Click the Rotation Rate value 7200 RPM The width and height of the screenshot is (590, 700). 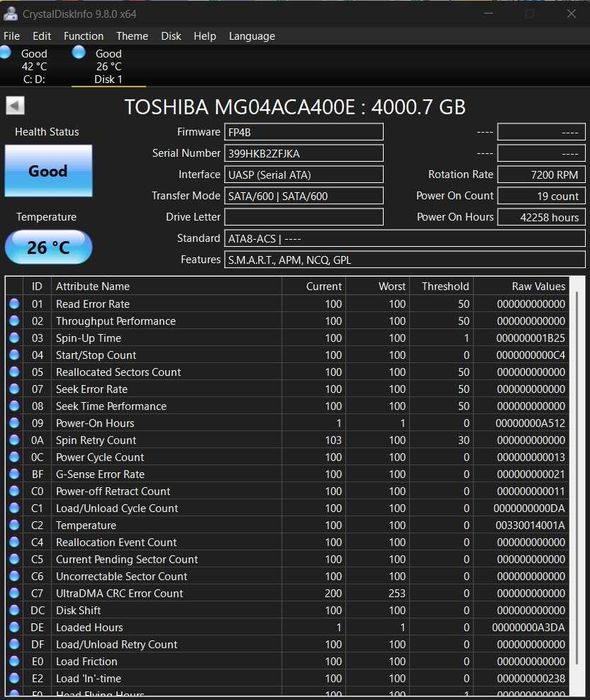541,175
